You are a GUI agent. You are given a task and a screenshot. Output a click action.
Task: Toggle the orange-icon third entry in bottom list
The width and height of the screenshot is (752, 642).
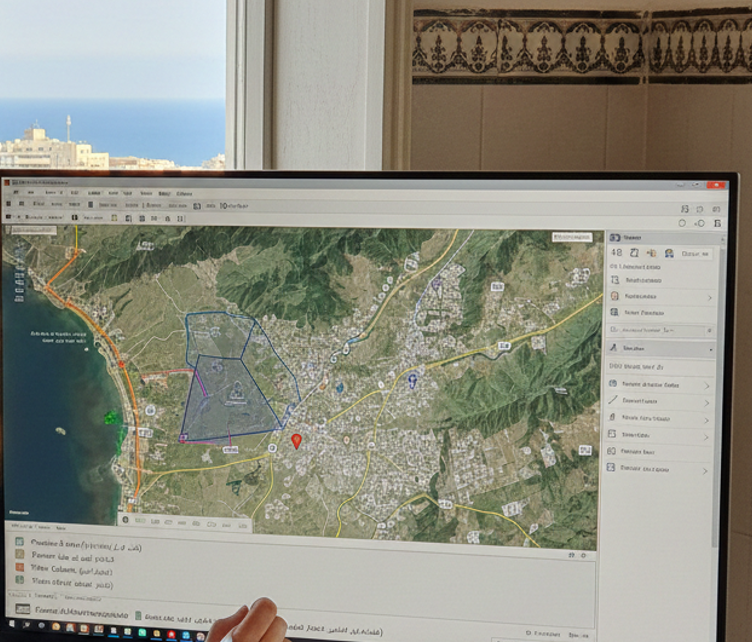tap(19, 567)
